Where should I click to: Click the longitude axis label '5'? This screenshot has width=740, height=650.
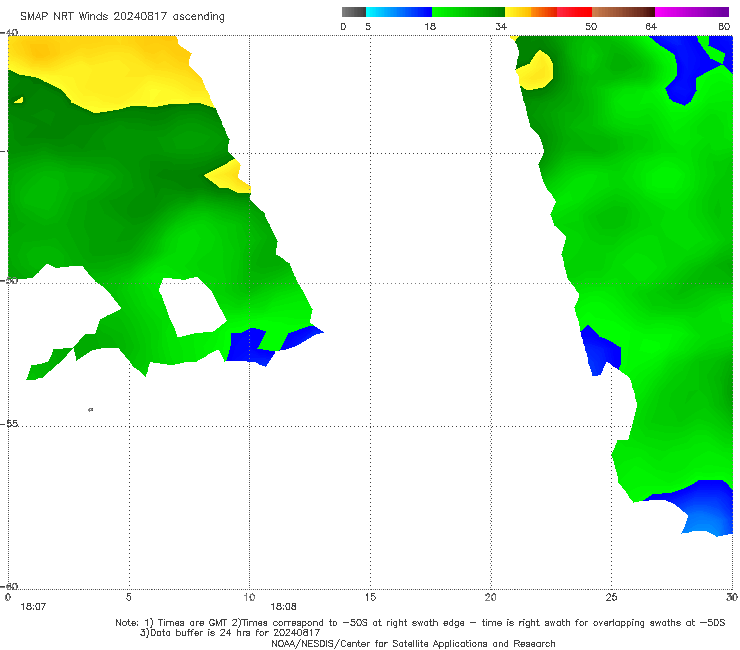(x=129, y=597)
